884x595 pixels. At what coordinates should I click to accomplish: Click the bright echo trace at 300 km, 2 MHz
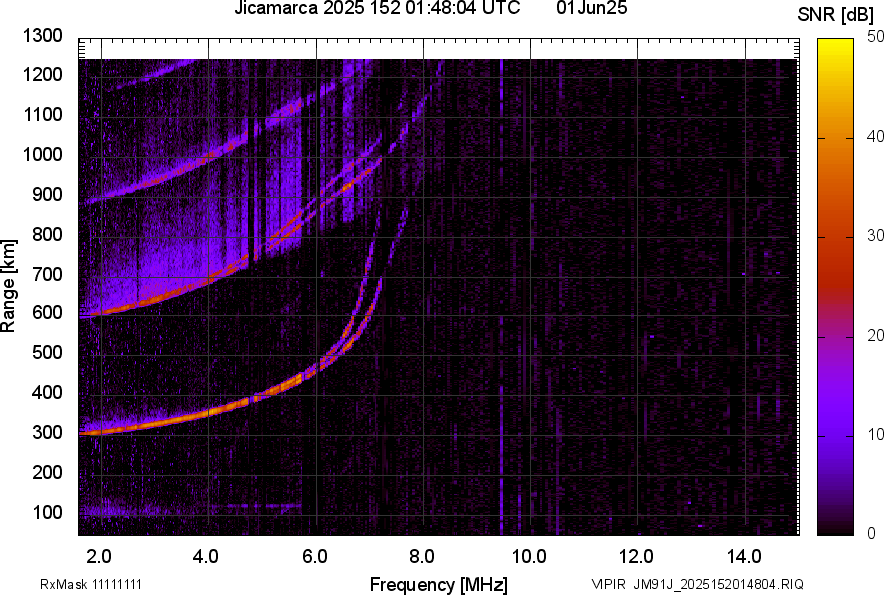(101, 432)
